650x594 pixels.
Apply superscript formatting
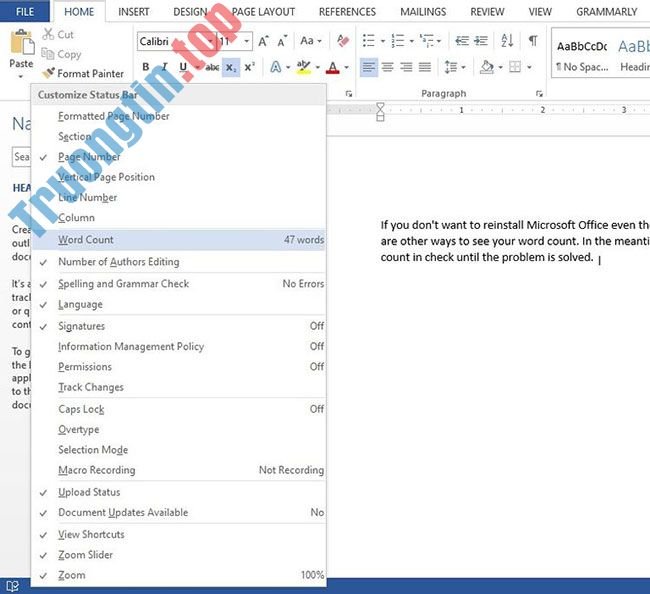click(x=249, y=68)
